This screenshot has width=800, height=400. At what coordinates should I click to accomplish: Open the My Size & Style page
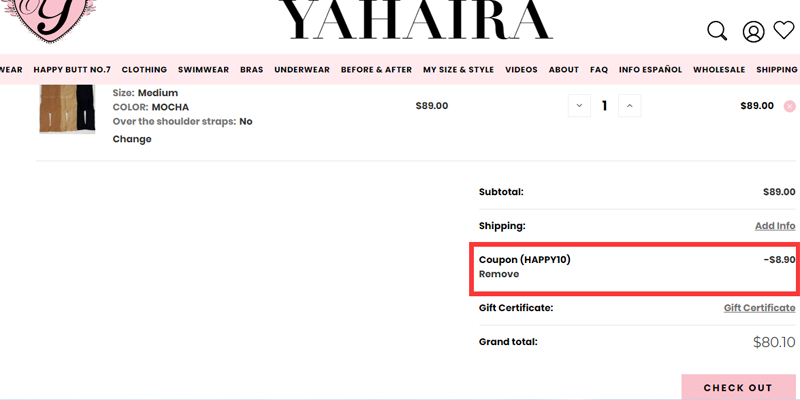(x=459, y=69)
